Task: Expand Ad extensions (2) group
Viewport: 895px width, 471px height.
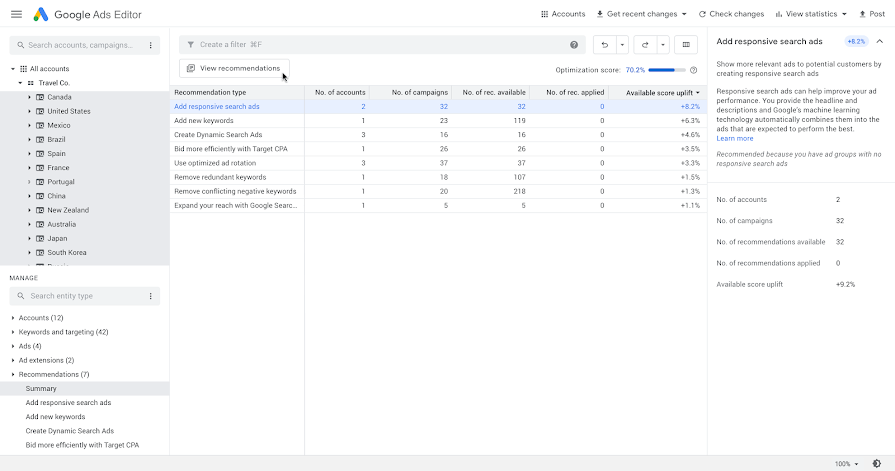Action: point(13,360)
